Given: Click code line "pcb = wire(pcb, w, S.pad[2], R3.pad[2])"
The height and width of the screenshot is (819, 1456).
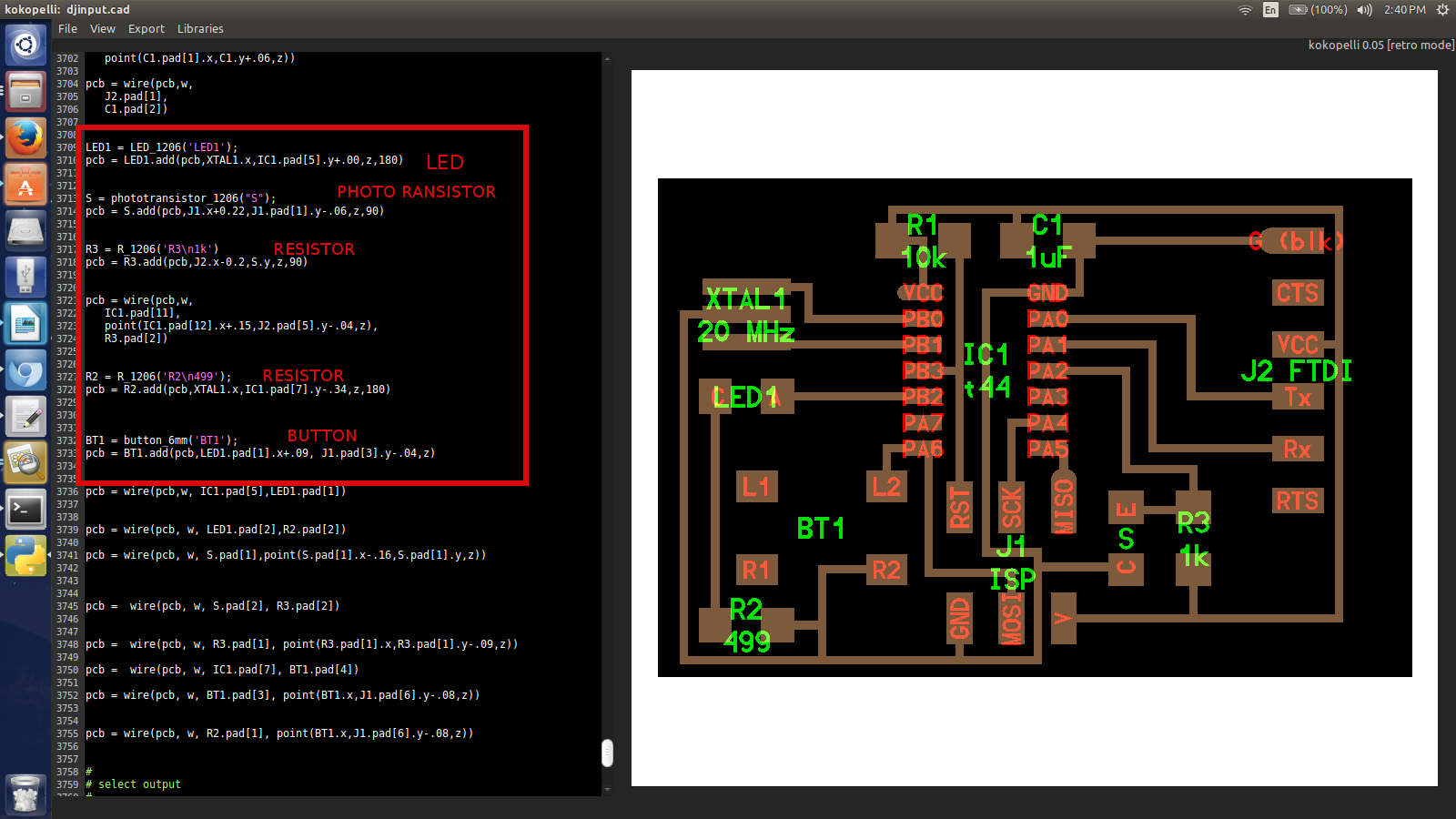Looking at the screenshot, I should pos(212,606).
